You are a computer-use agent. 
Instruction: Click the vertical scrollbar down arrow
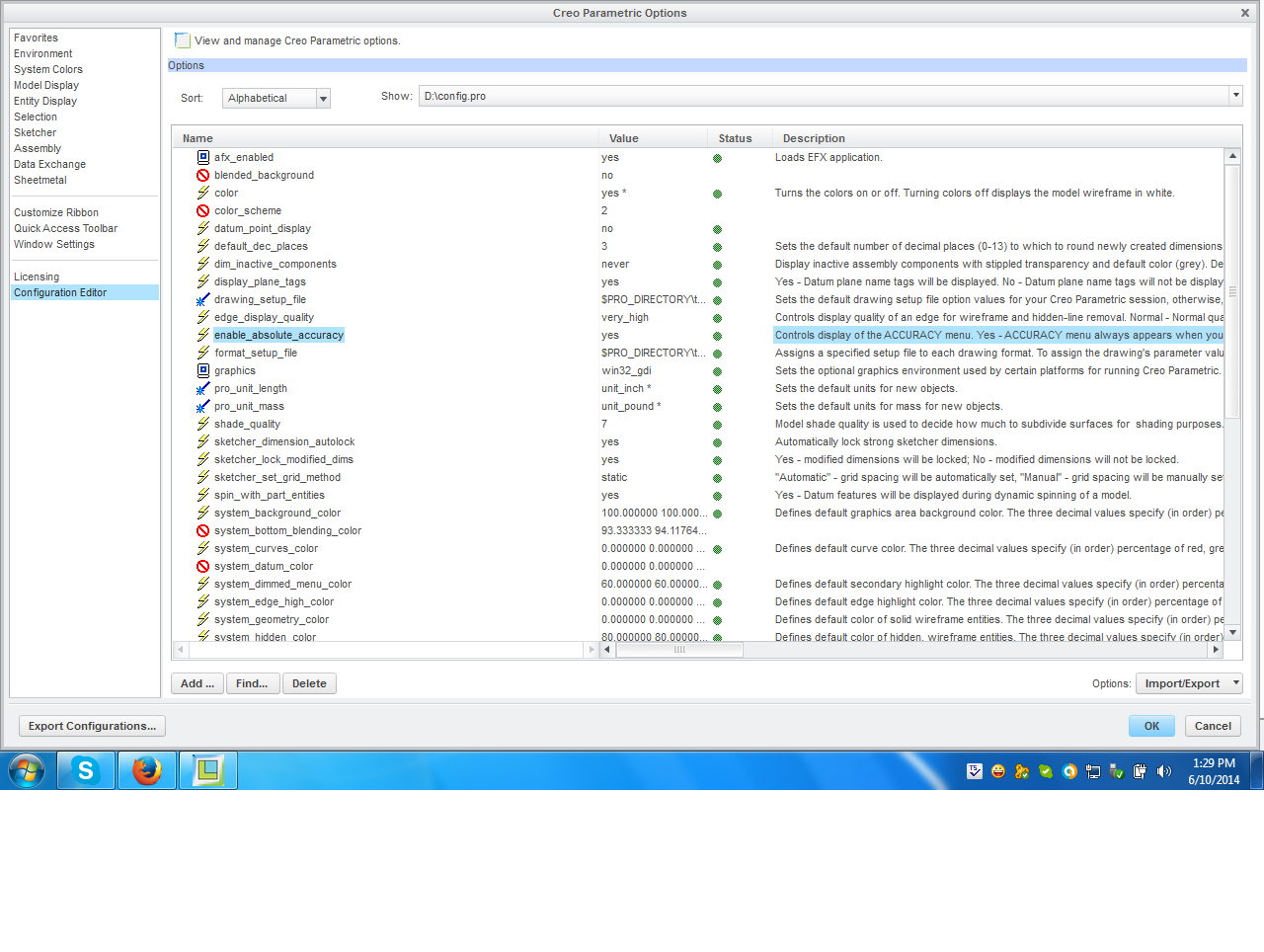[1232, 632]
